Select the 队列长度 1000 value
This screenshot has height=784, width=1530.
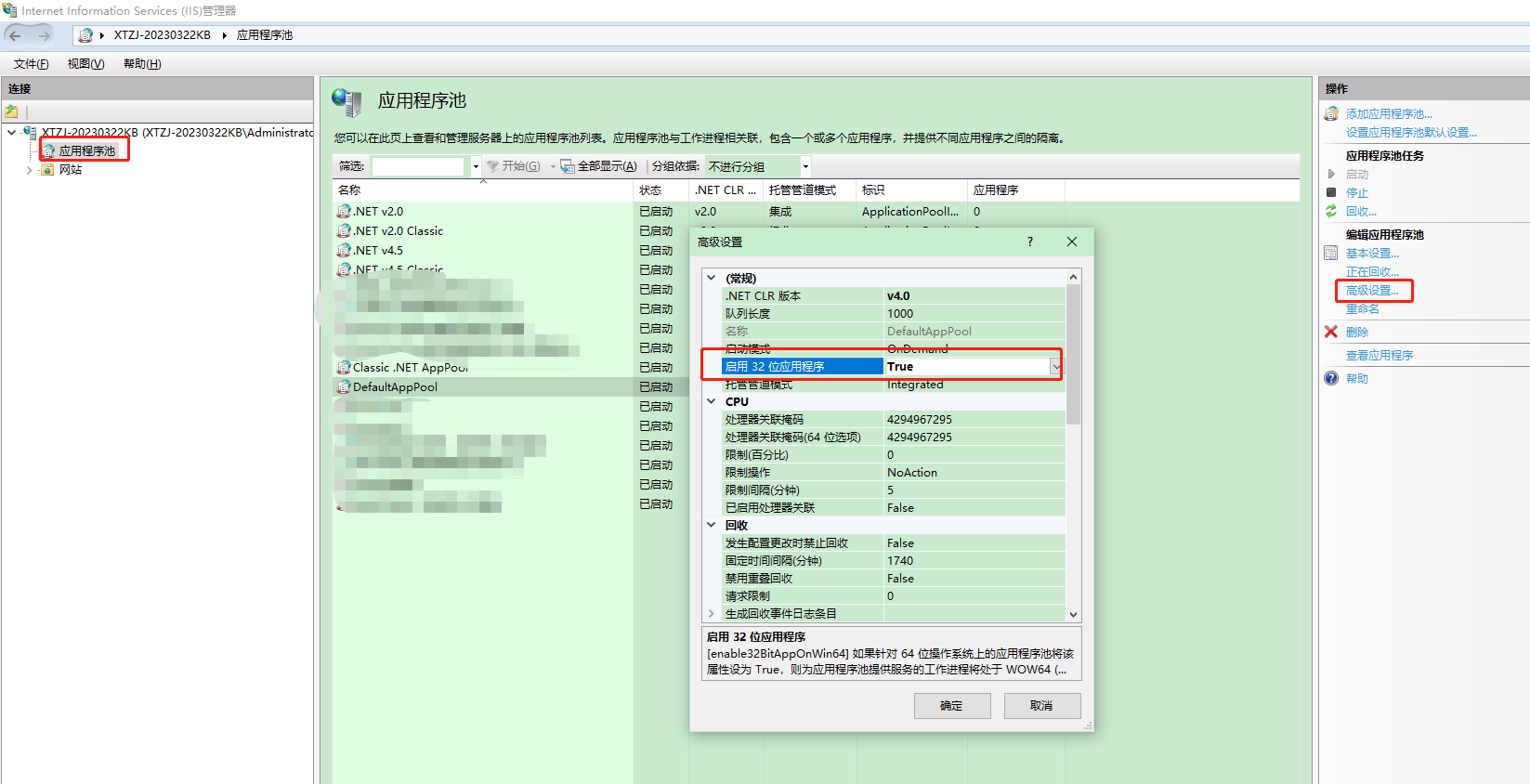point(974,314)
